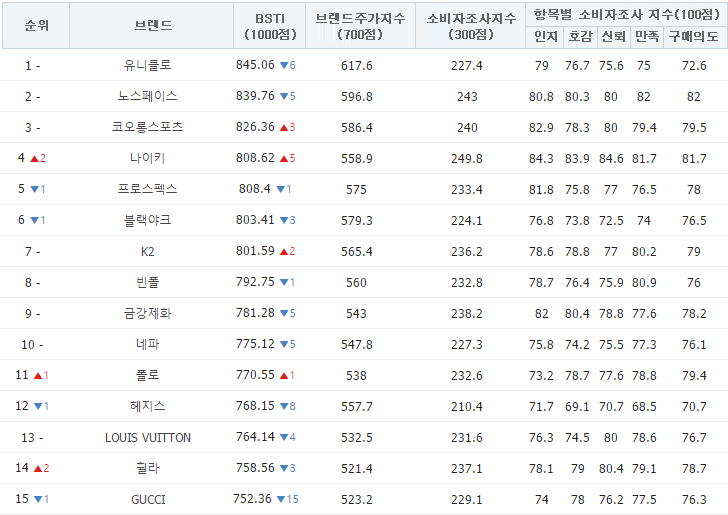This screenshot has width=728, height=515.
Task: Click brand name 폴로
Action: 148,375
